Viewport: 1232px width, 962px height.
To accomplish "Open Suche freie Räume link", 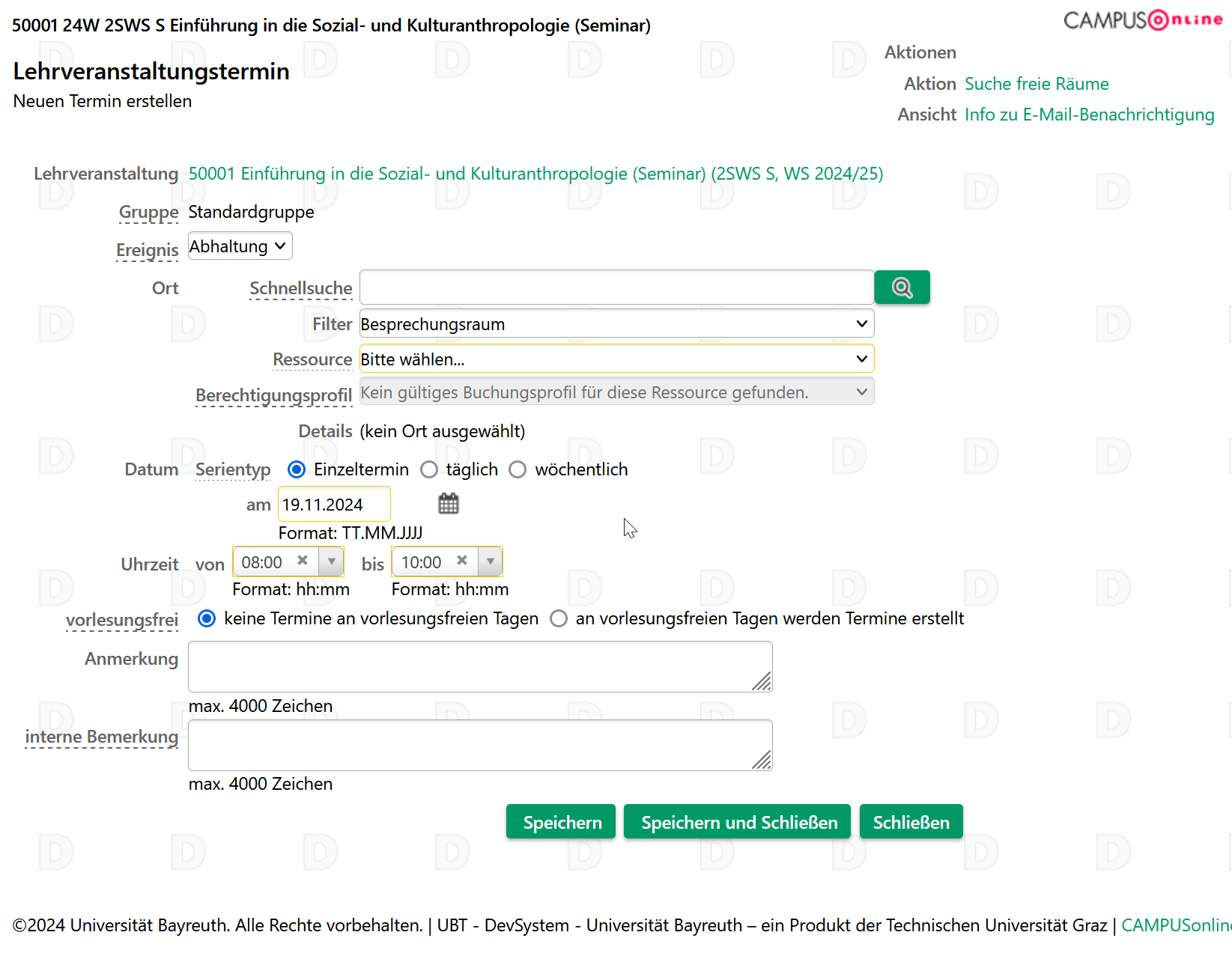I will [1037, 84].
